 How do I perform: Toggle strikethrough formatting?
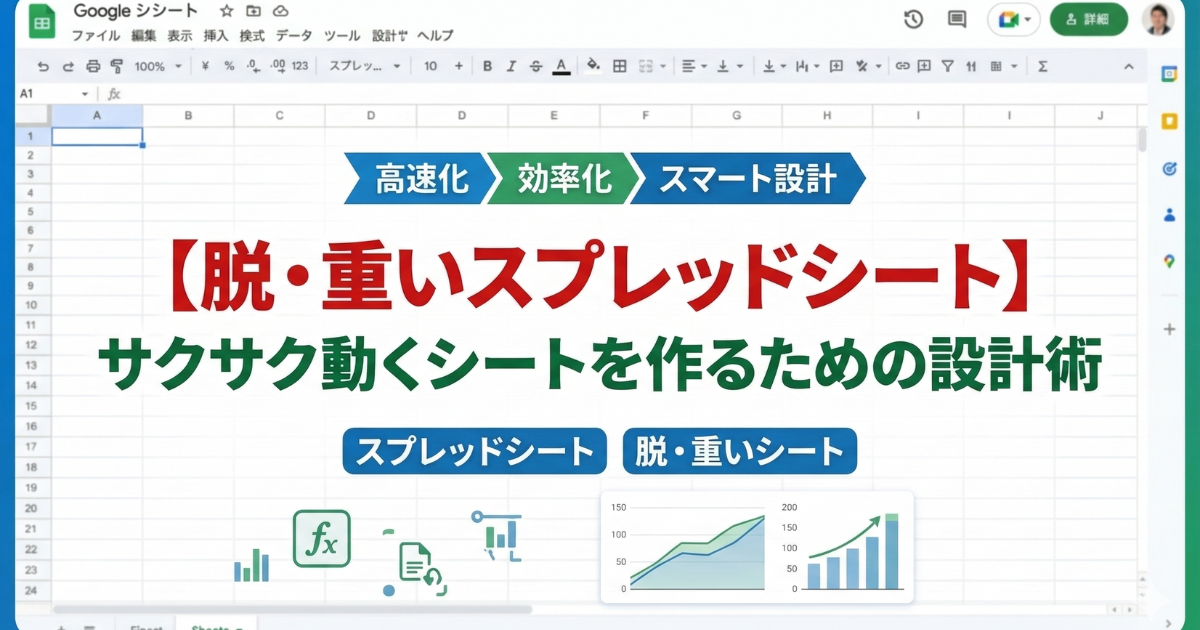[536, 66]
